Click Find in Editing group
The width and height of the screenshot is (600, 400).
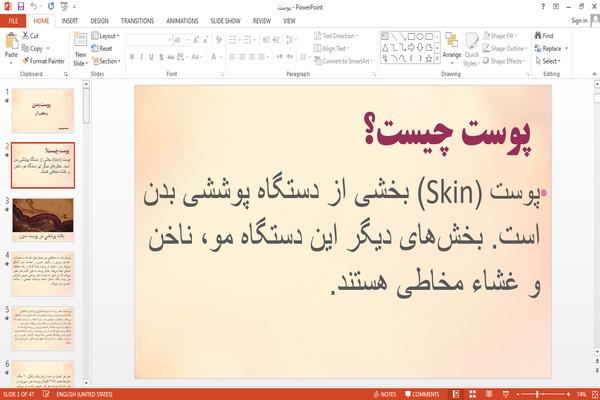pyautogui.click(x=544, y=36)
